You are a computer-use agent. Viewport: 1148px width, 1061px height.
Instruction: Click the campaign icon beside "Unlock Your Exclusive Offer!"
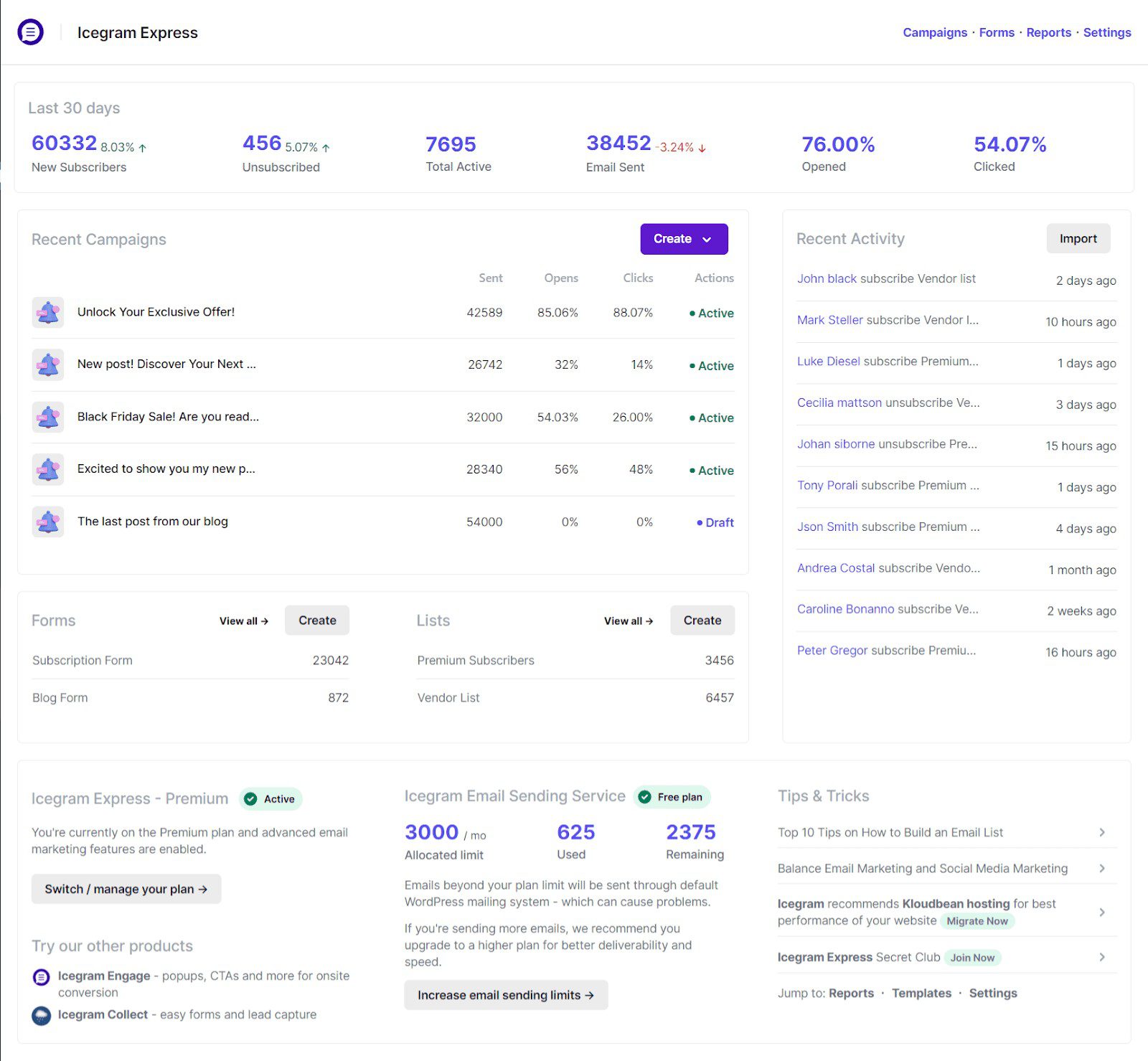47,312
